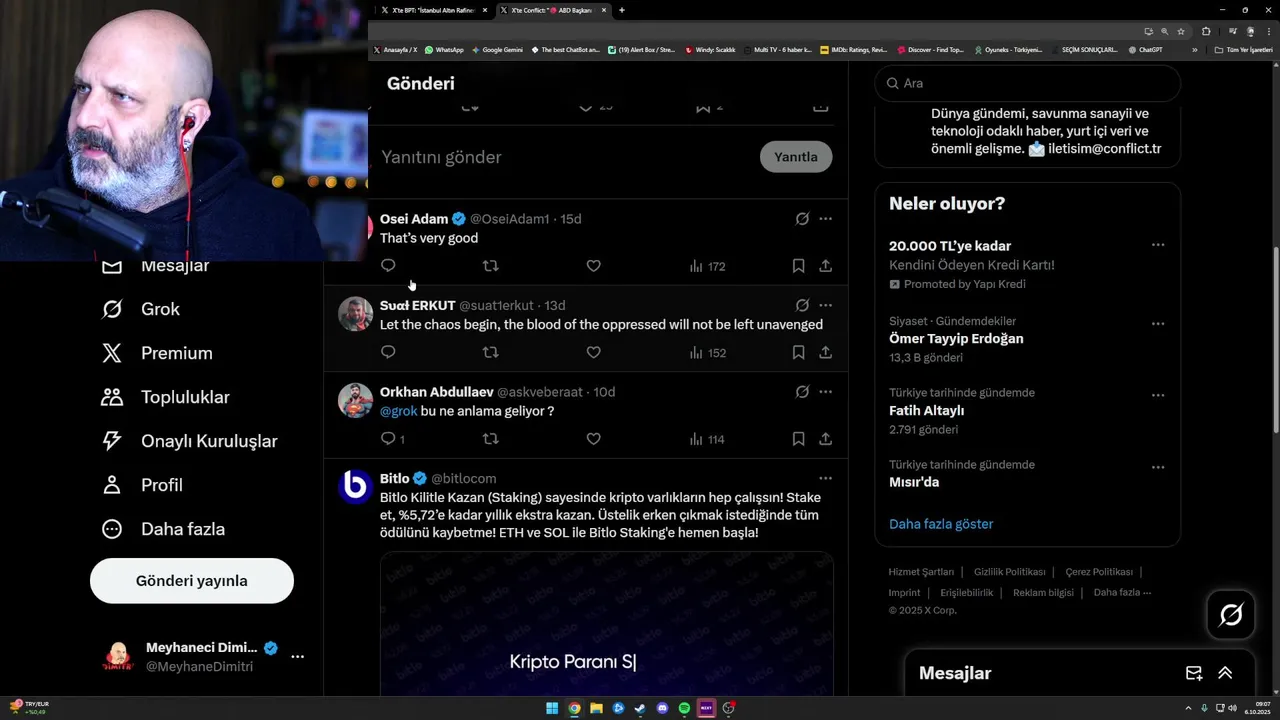The height and width of the screenshot is (720, 1280).
Task: Bookmark Suat ERKUT's comment
Action: point(798,352)
